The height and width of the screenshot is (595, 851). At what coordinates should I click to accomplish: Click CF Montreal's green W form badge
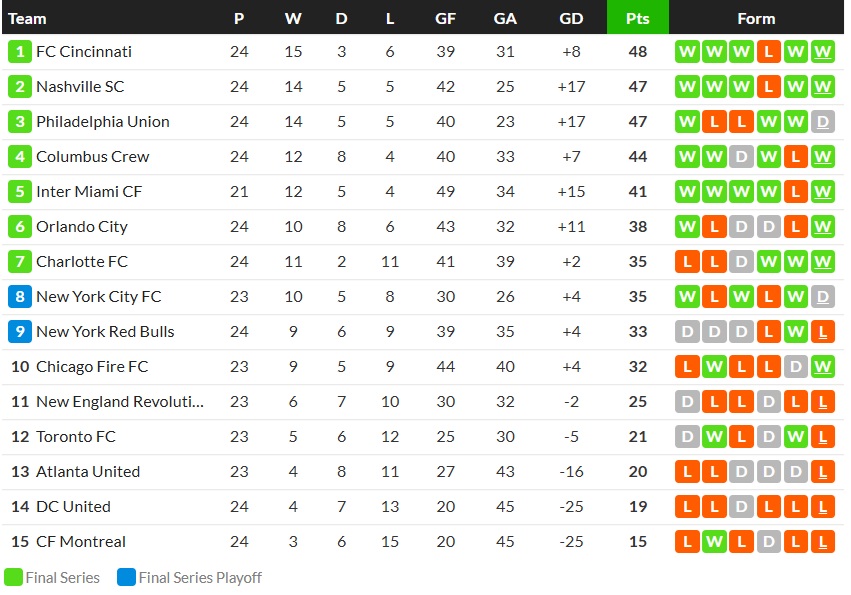pyautogui.click(x=714, y=542)
